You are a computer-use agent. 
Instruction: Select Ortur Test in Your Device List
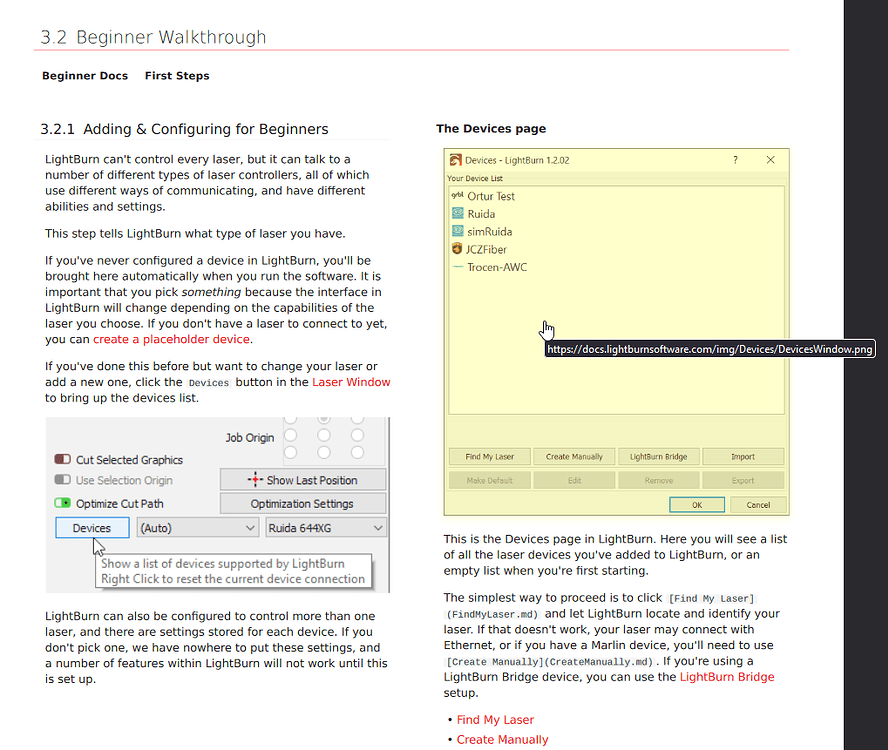490,196
